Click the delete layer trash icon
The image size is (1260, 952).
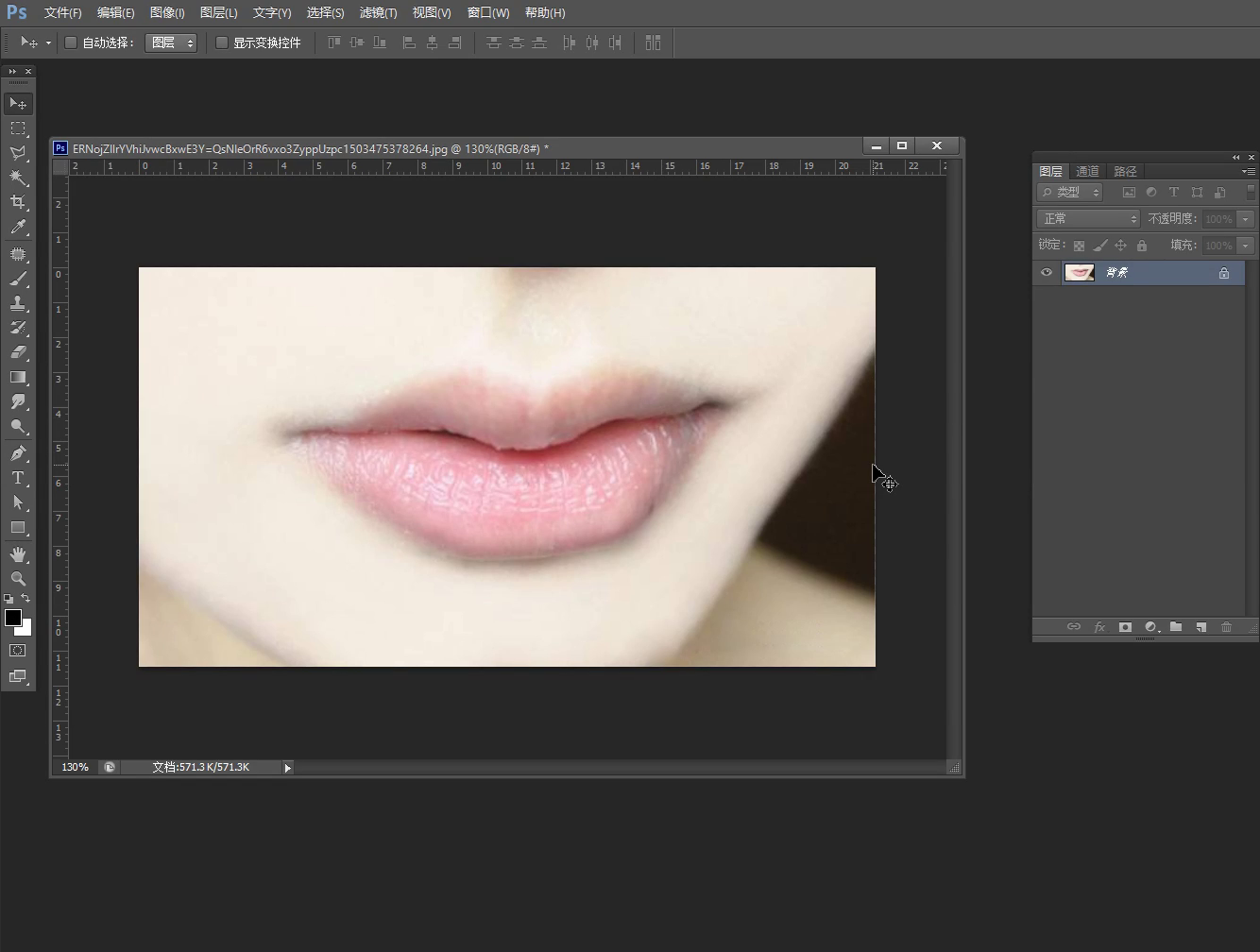click(x=1226, y=627)
